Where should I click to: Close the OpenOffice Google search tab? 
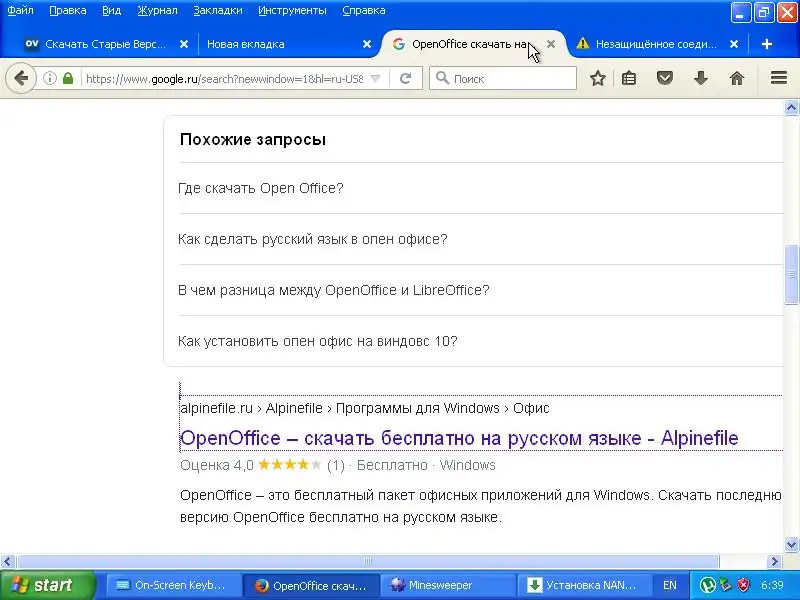[551, 44]
